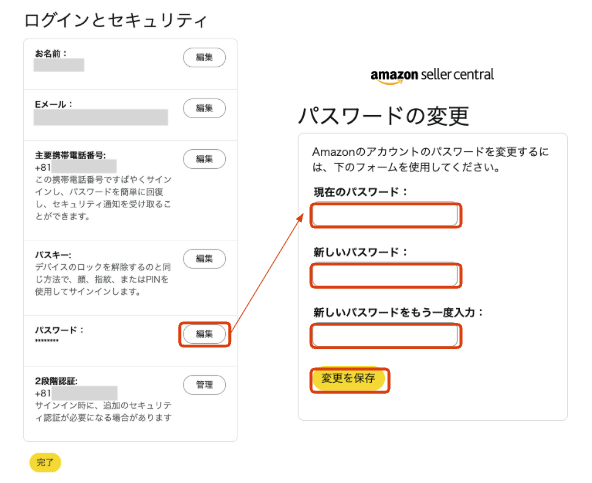This screenshot has width=592, height=483.
Task: Click 編集 button next to Eメール
Action: pos(204,108)
